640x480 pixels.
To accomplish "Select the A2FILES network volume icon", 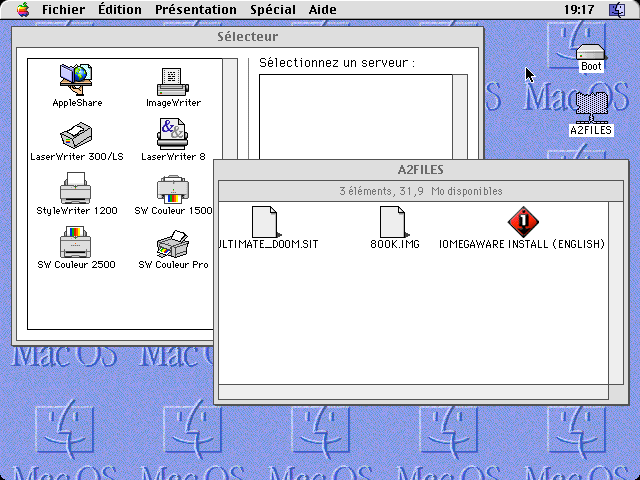I will click(x=591, y=107).
